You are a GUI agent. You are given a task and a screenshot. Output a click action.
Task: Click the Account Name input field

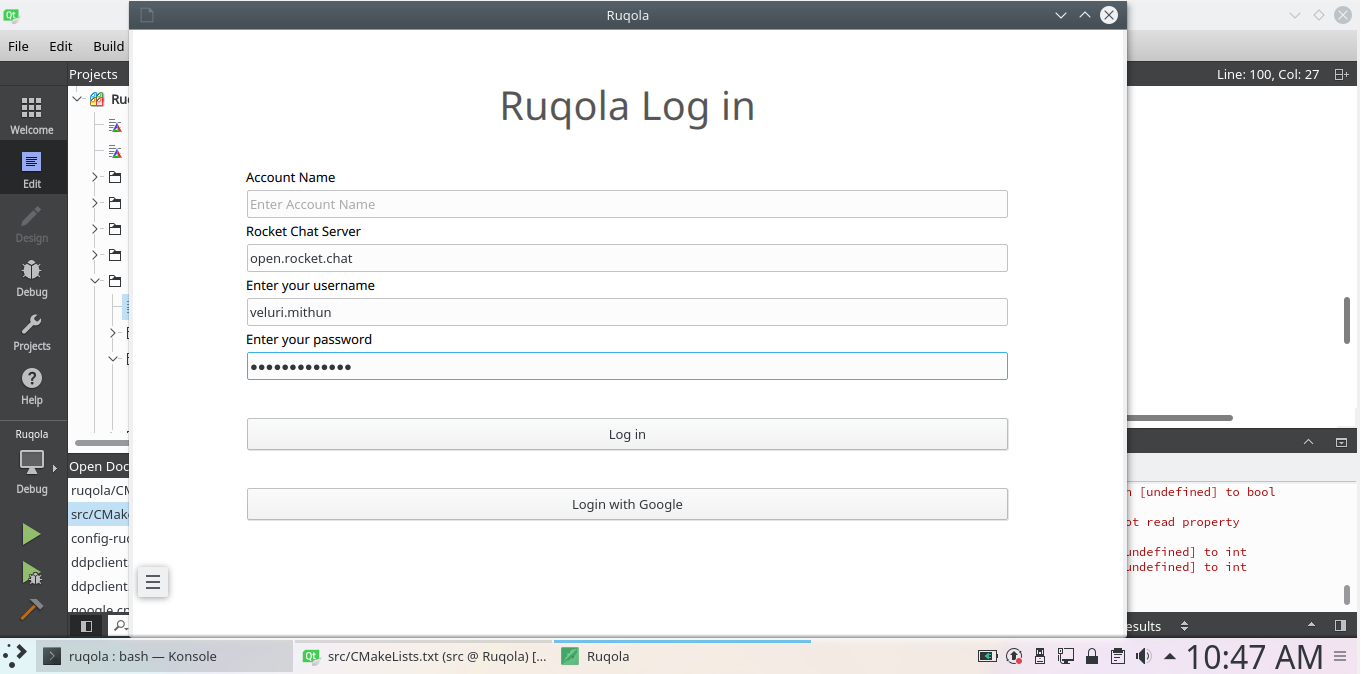point(627,204)
